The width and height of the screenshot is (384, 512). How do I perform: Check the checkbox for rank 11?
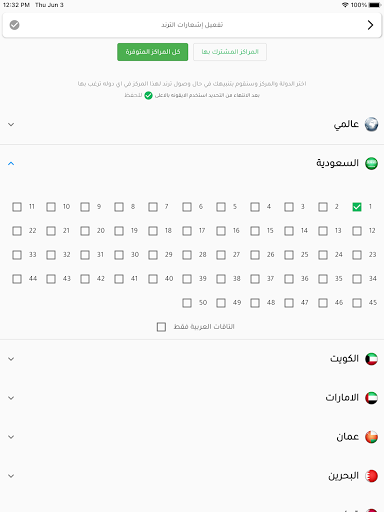(17, 207)
